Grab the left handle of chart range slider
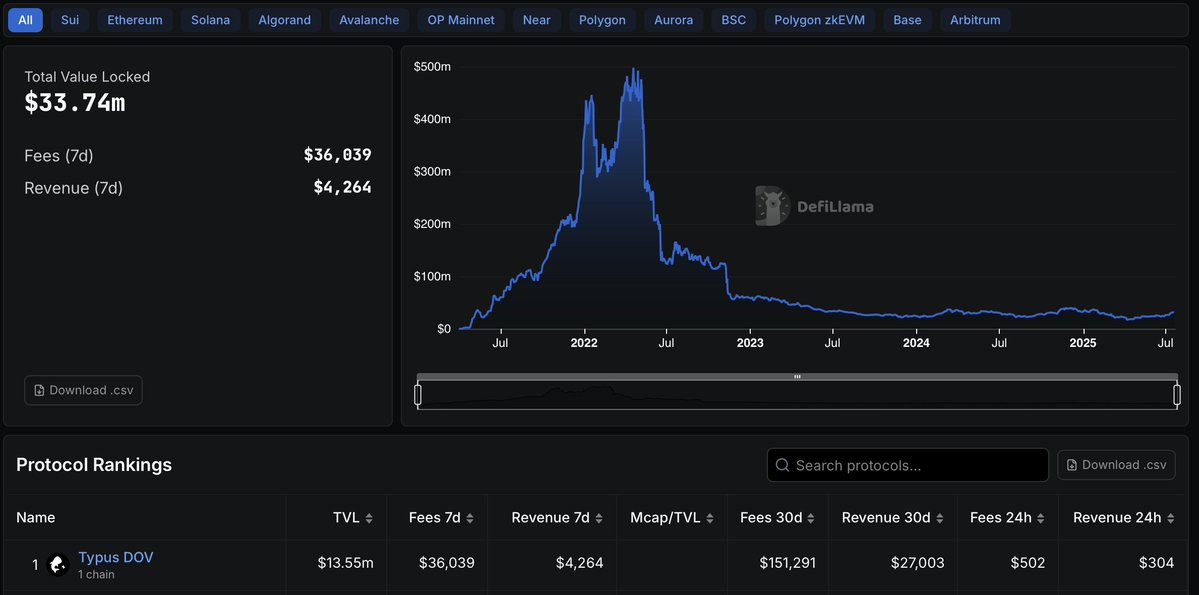 point(418,395)
